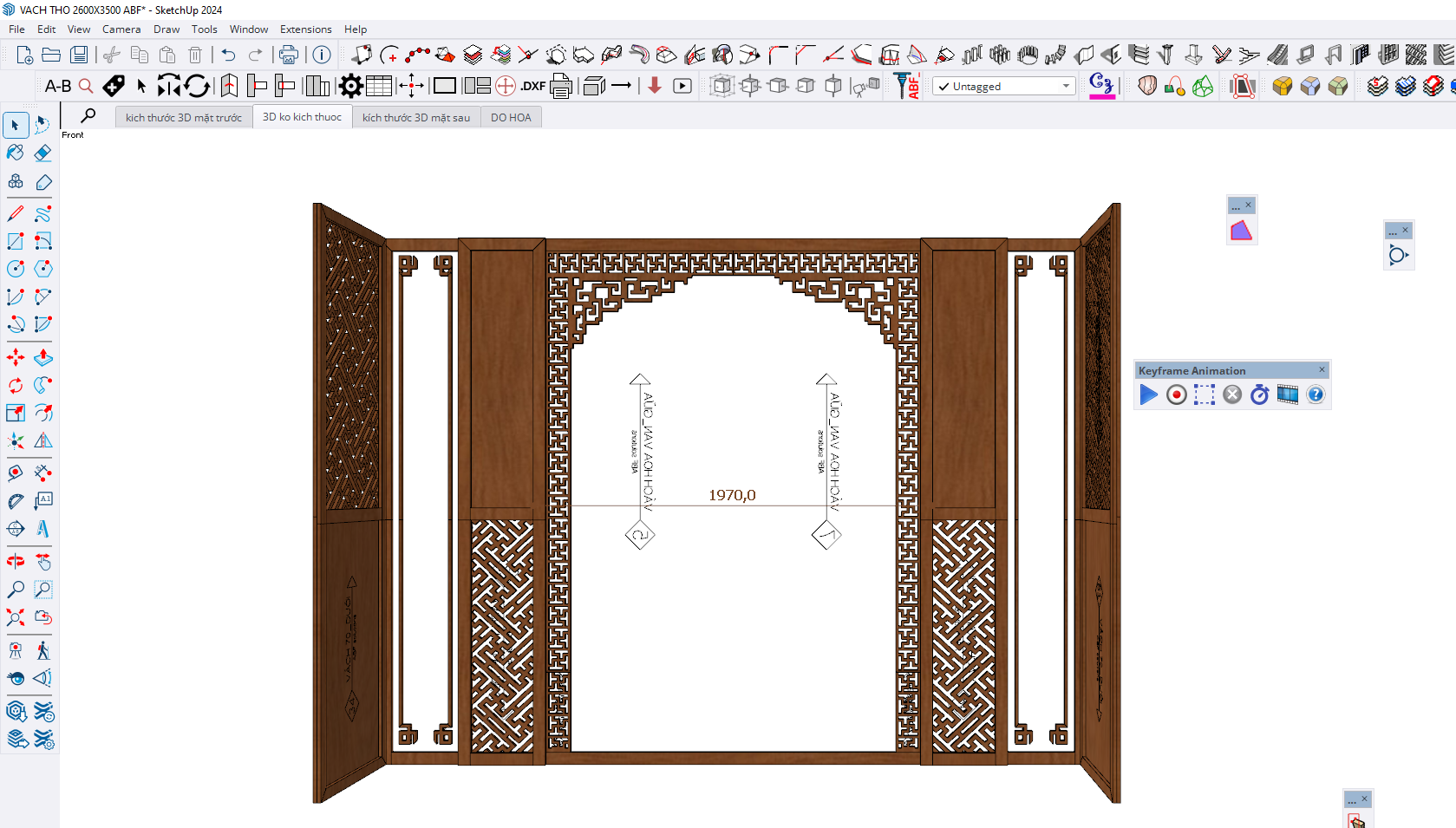Open the Camera menu
The width and height of the screenshot is (1456, 828).
tap(121, 29)
